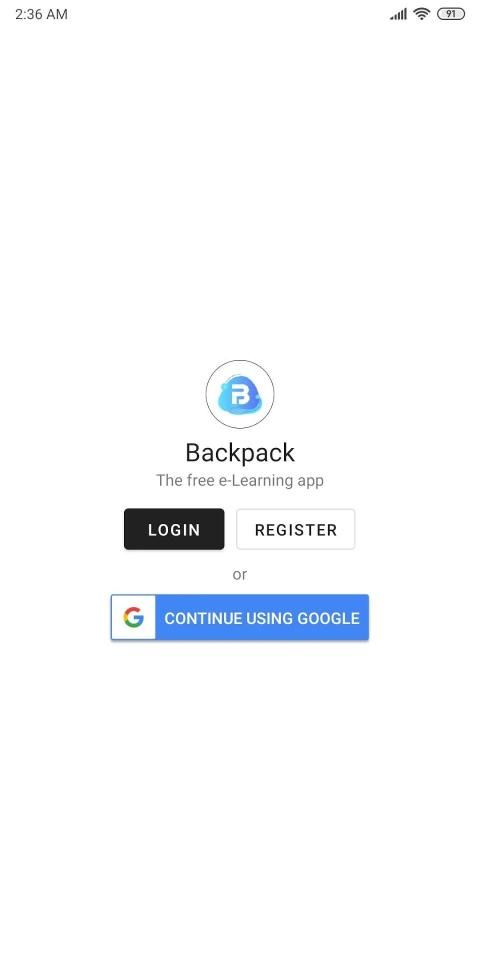The width and height of the screenshot is (480, 960).
Task: Click the 2:36 AM clock
Action: (x=42, y=14)
